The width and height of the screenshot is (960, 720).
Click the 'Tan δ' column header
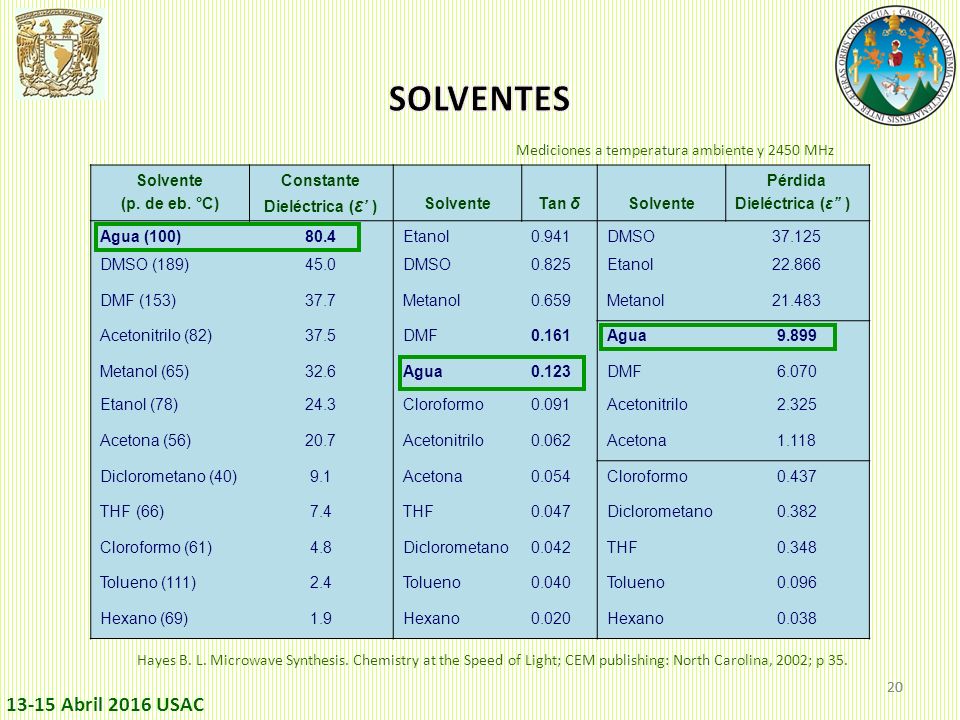pyautogui.click(x=559, y=203)
